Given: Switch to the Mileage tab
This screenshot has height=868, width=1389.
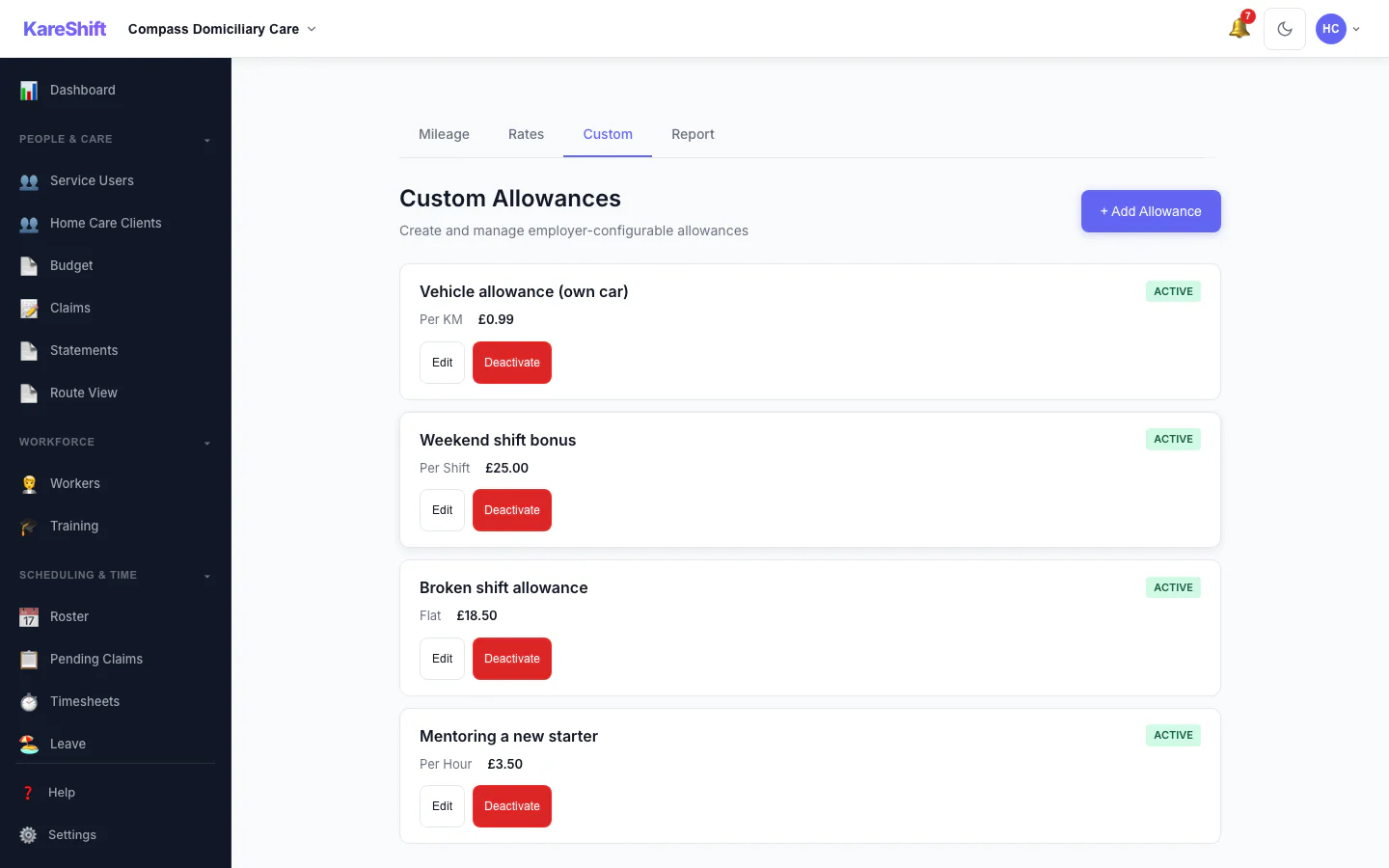Looking at the screenshot, I should click(x=444, y=134).
